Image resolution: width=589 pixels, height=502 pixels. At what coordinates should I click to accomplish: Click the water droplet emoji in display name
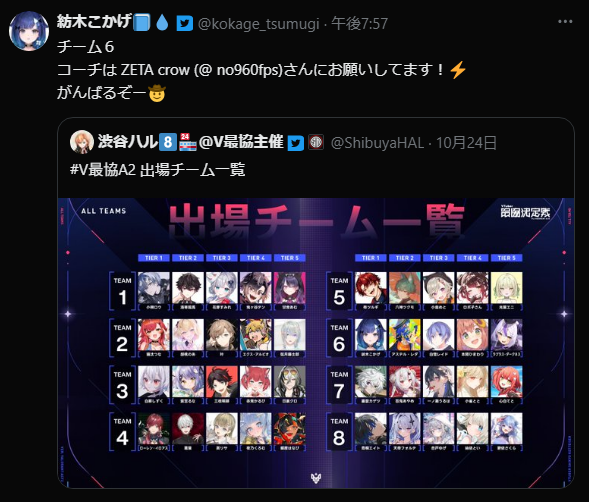pyautogui.click(x=162, y=23)
